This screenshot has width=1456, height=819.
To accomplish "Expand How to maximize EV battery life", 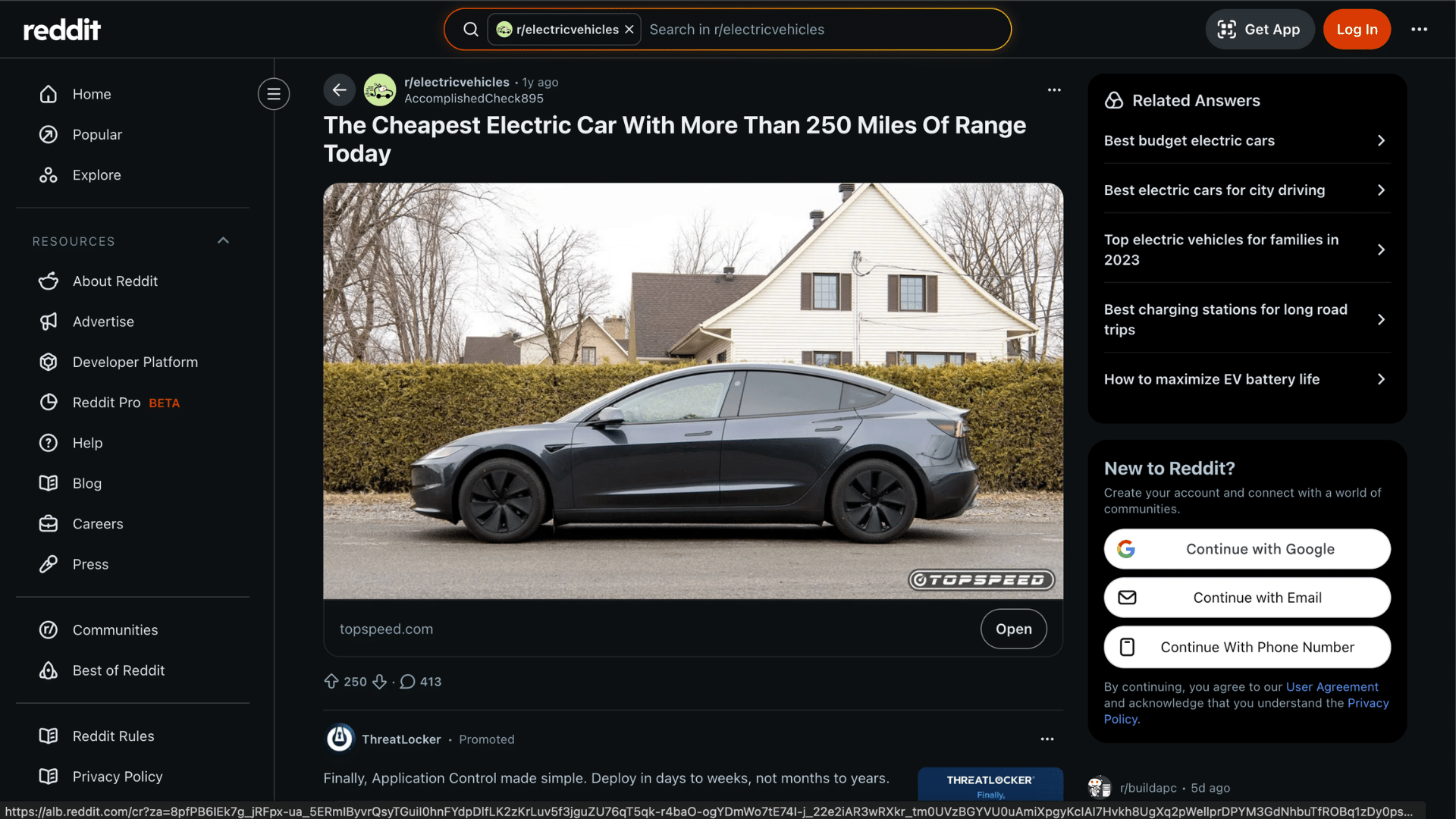I will [1246, 379].
